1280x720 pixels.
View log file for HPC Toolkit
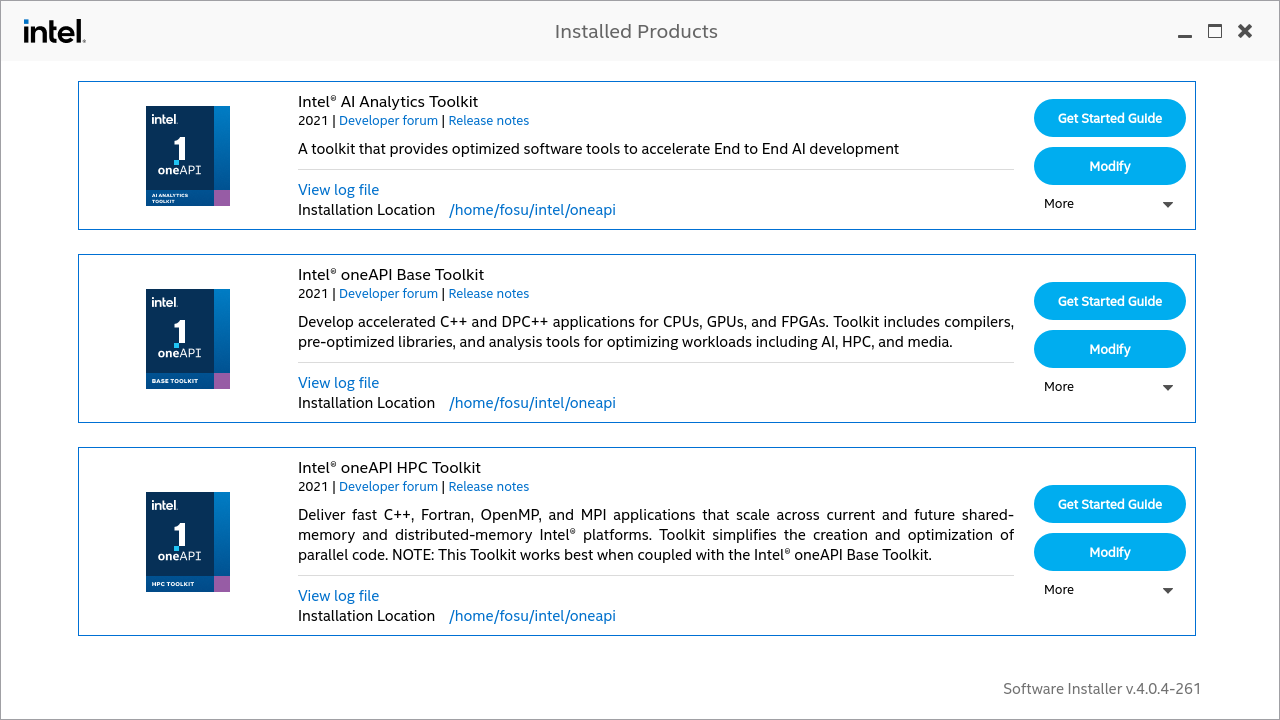pyautogui.click(x=338, y=596)
